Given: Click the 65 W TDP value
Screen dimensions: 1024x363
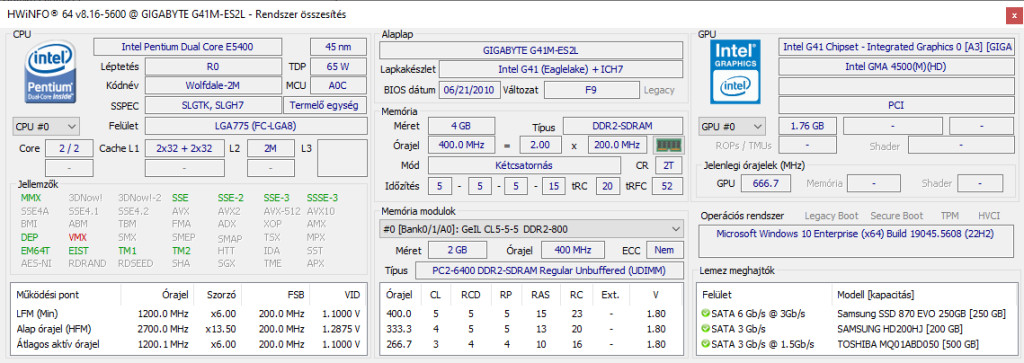Looking at the screenshot, I should [338, 67].
